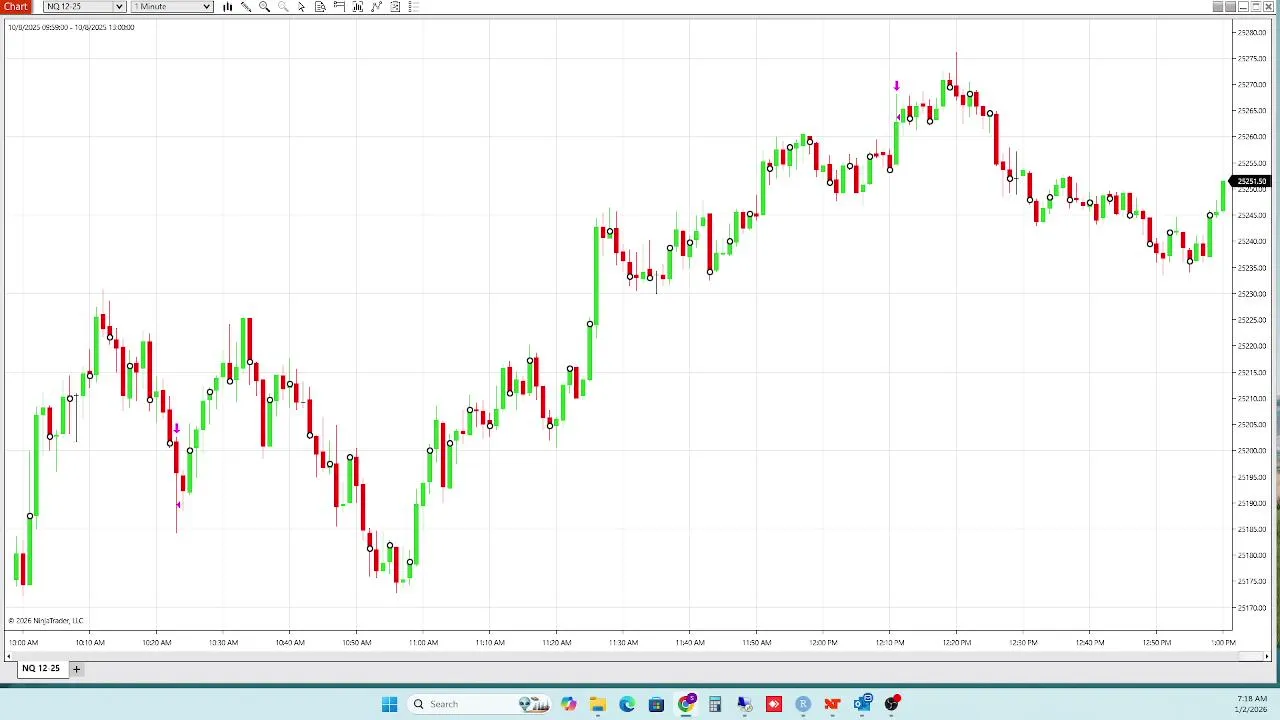Click the first gray window link button

[1218, 7]
